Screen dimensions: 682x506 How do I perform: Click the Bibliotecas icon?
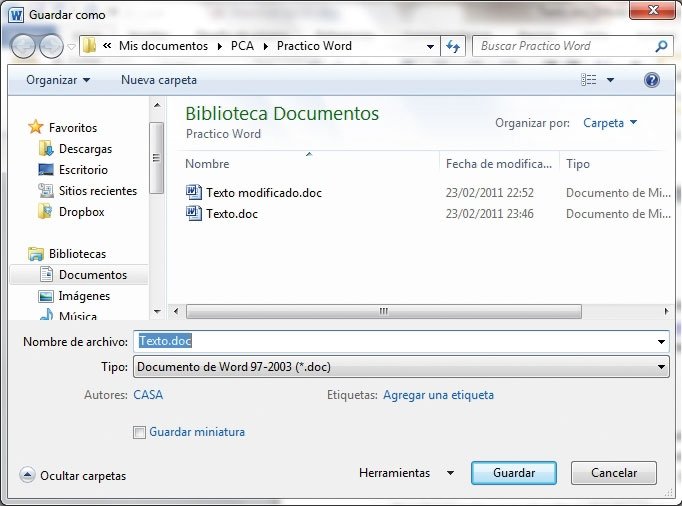click(x=36, y=254)
